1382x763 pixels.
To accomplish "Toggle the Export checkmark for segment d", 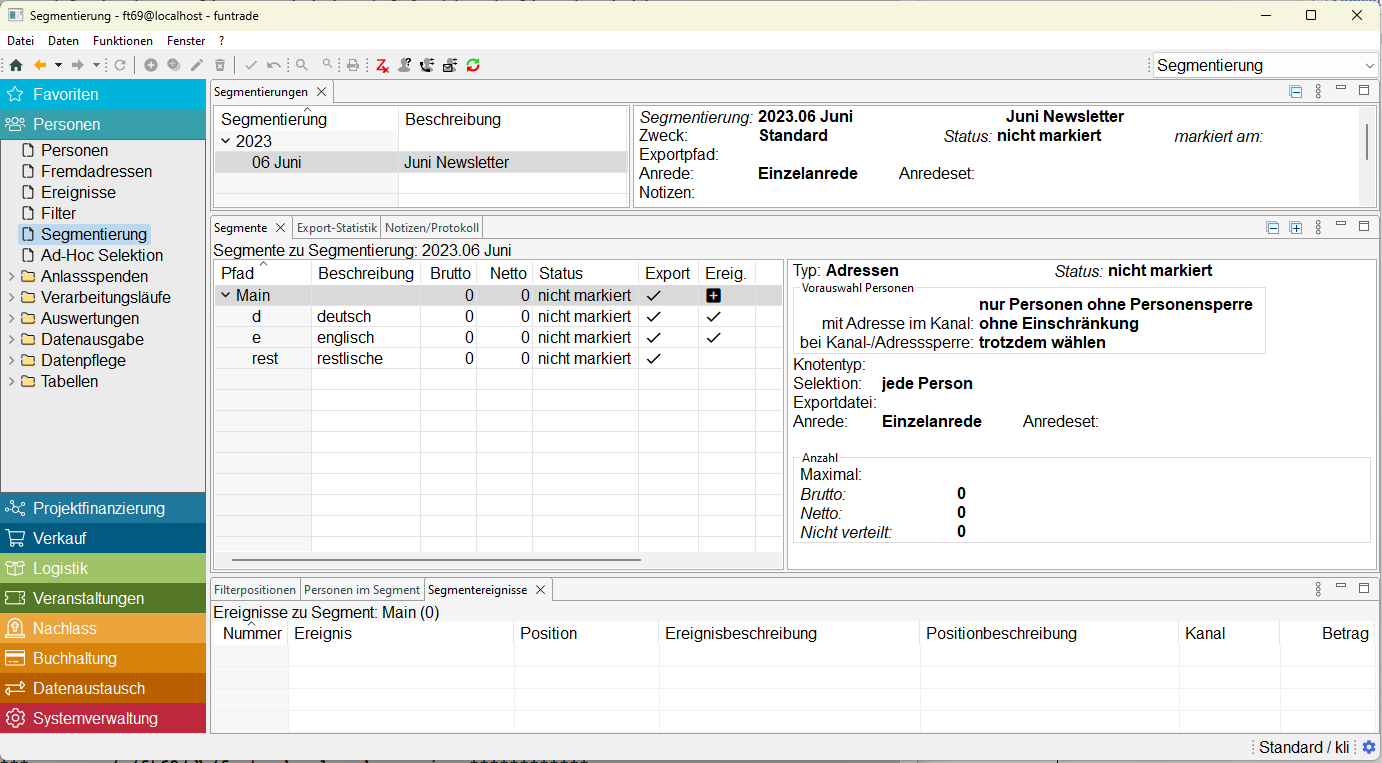I will click(654, 317).
